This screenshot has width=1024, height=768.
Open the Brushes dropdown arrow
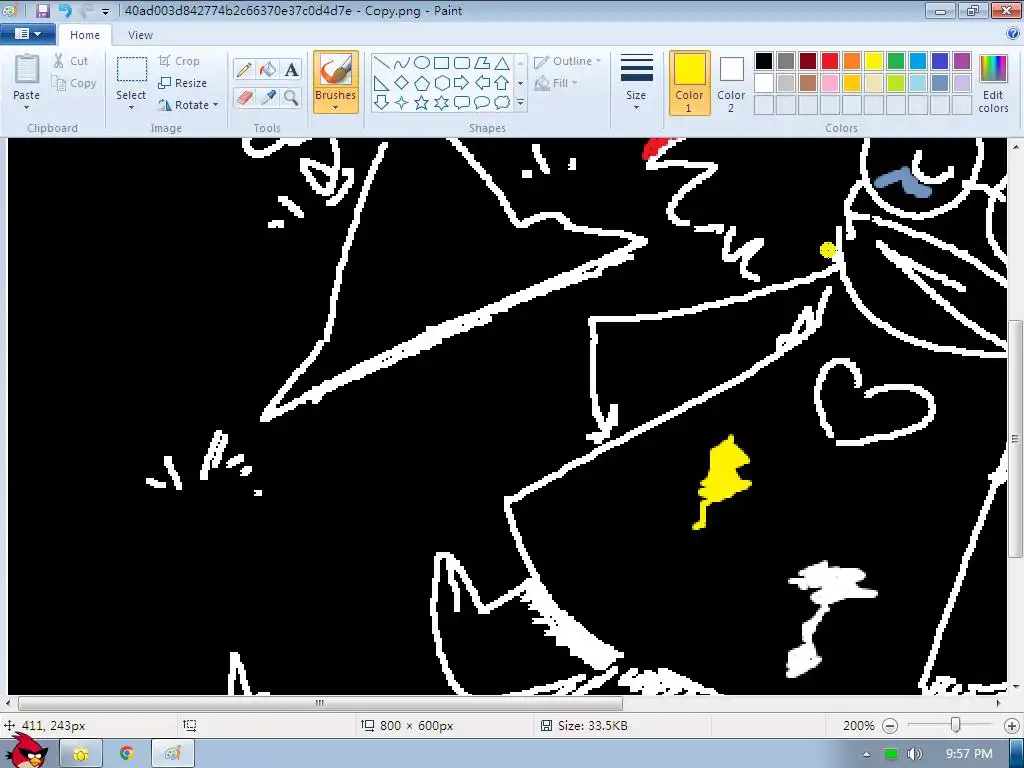336,108
